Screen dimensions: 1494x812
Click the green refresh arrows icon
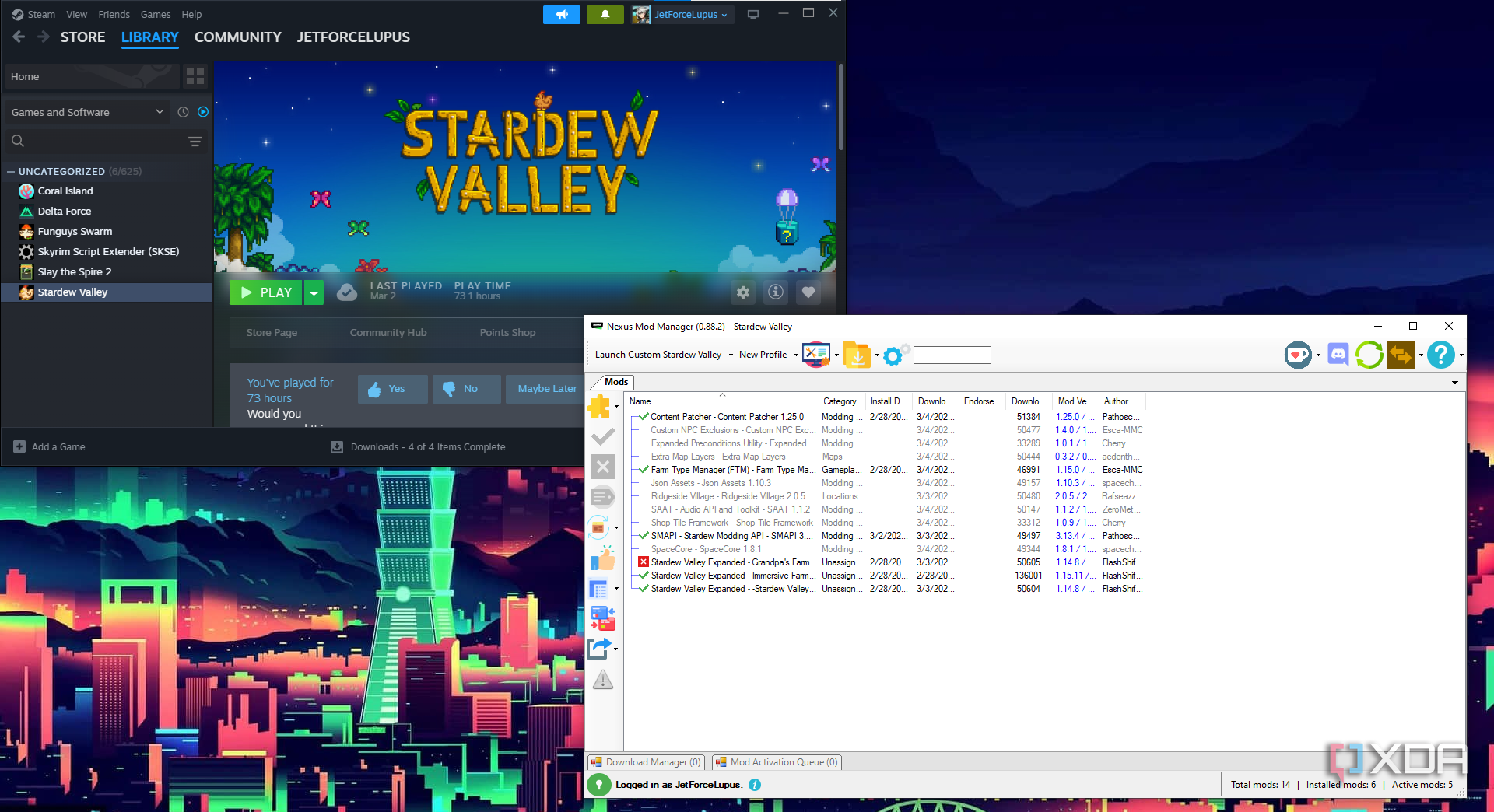click(1369, 355)
